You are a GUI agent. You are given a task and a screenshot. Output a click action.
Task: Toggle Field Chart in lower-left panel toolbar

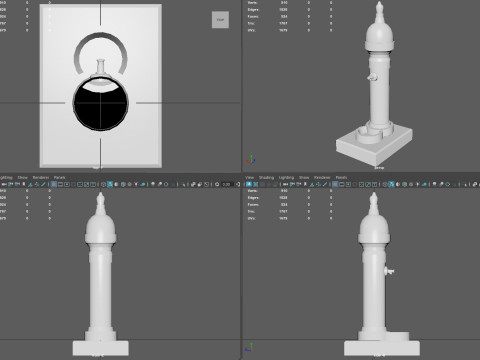coord(80,184)
